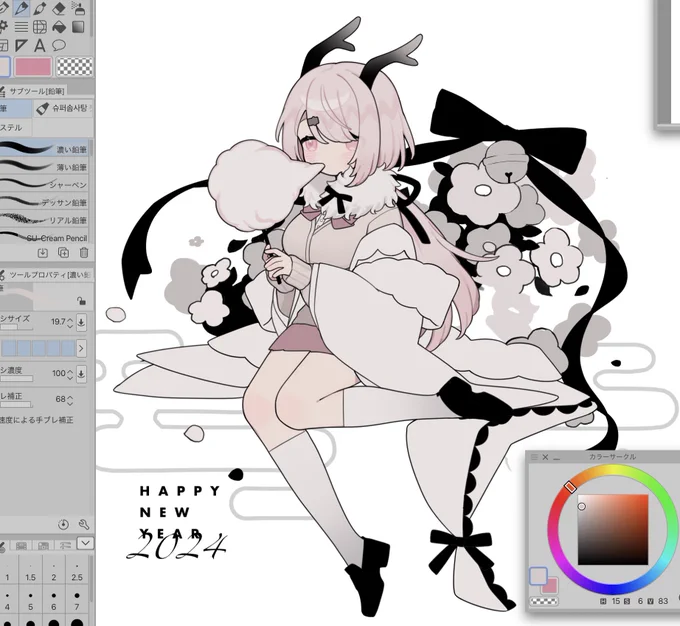Click the hue ring handle on color wheel
This screenshot has height=626, width=680.
571,487
